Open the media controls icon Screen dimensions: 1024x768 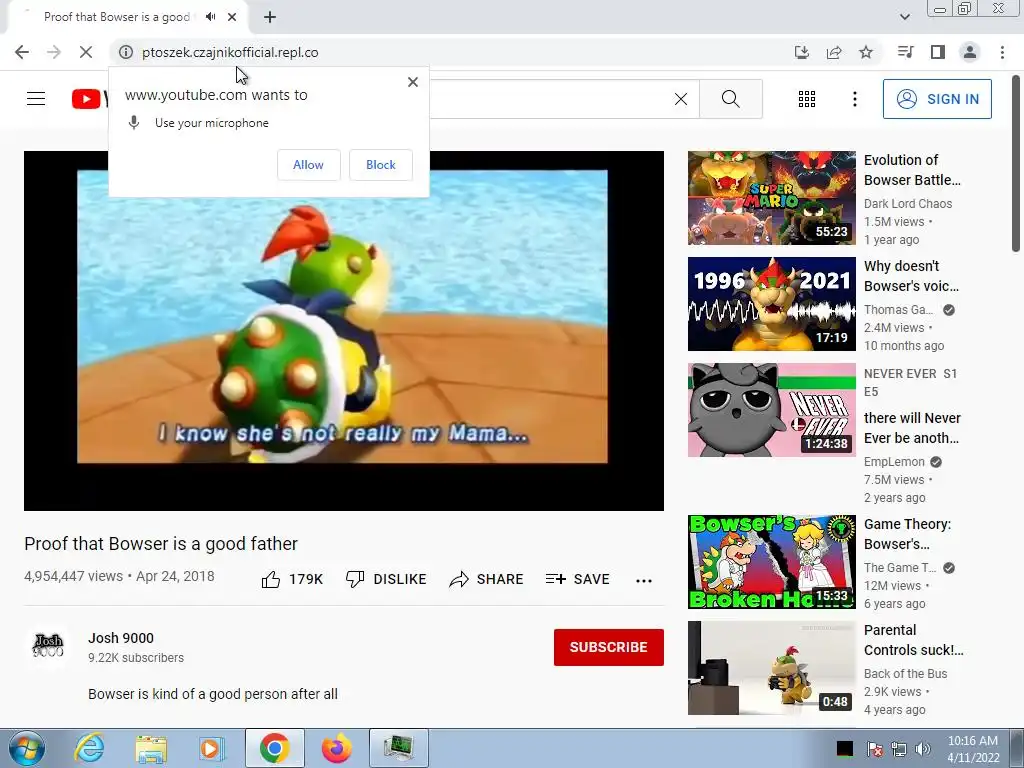coord(905,52)
